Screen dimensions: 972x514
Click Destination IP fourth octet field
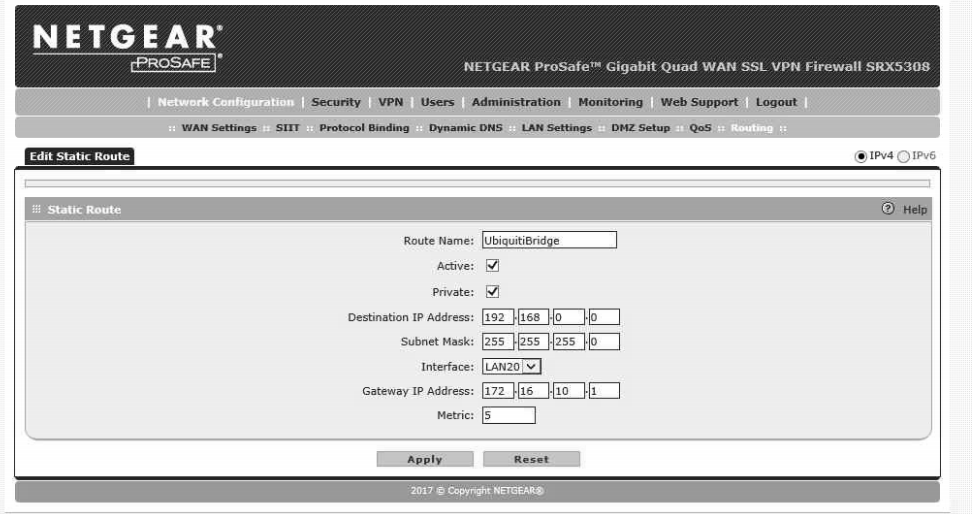coord(604,317)
